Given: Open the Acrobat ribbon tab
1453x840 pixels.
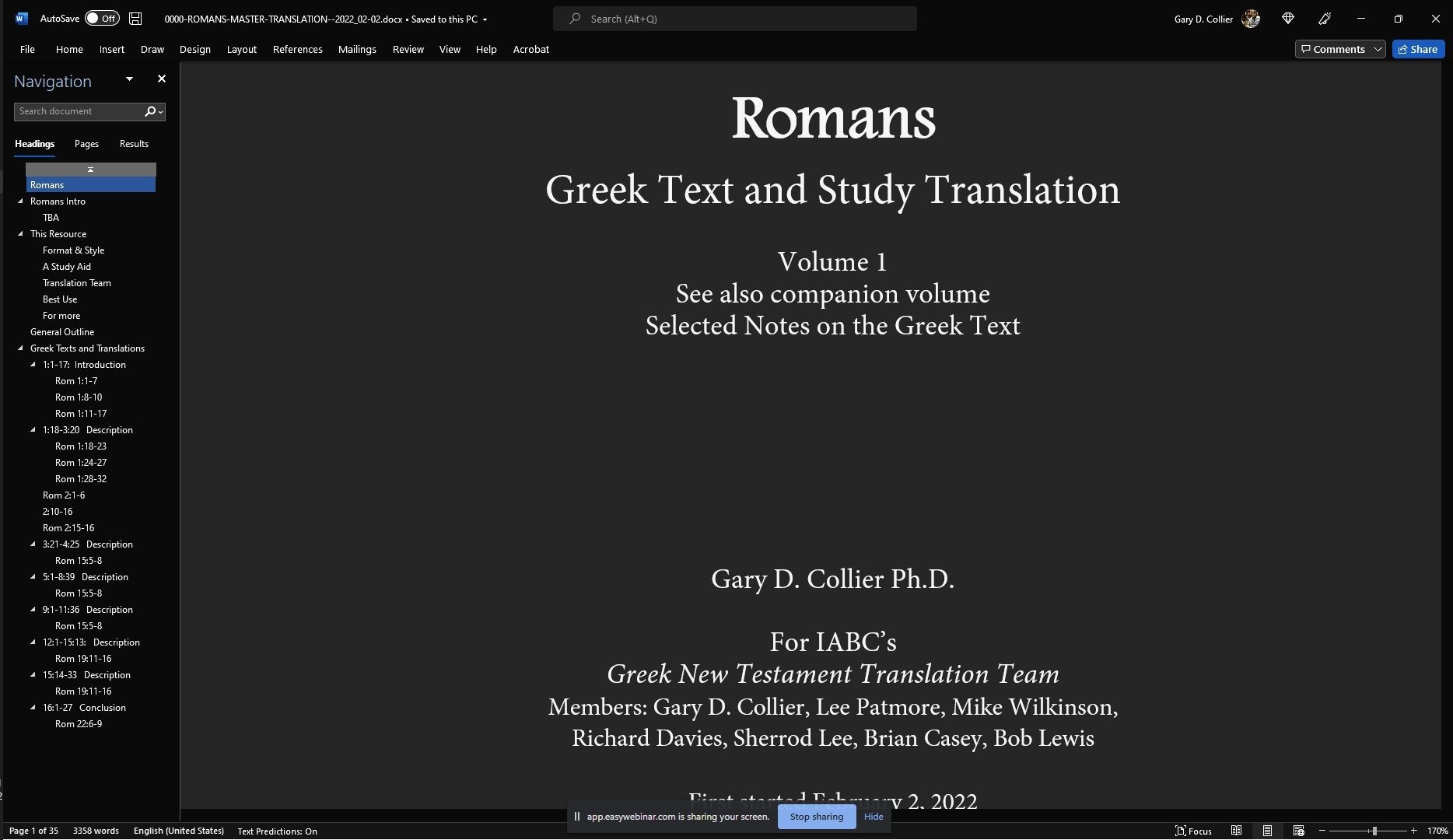Looking at the screenshot, I should point(531,49).
